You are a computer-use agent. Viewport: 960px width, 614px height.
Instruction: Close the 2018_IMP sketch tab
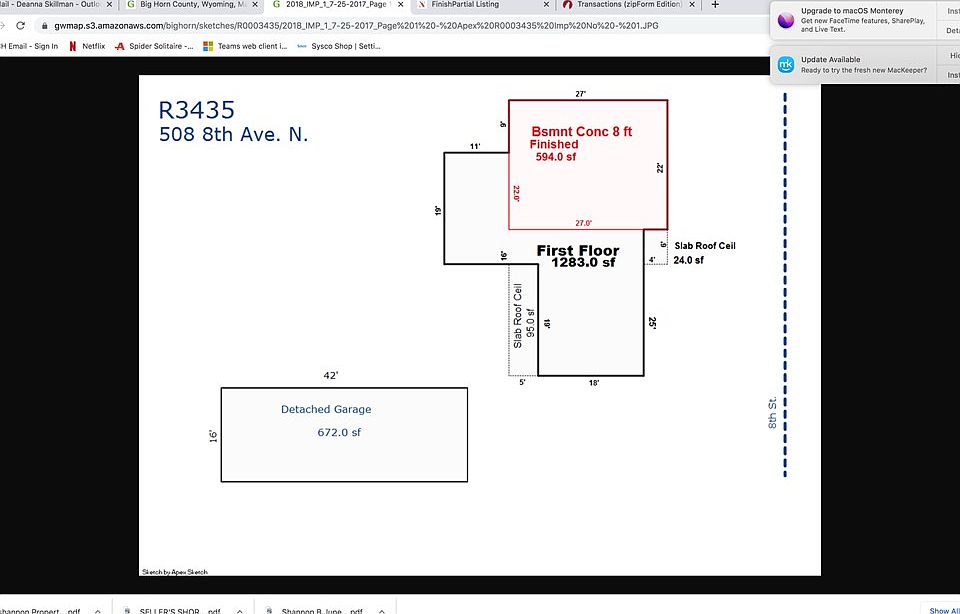click(400, 5)
